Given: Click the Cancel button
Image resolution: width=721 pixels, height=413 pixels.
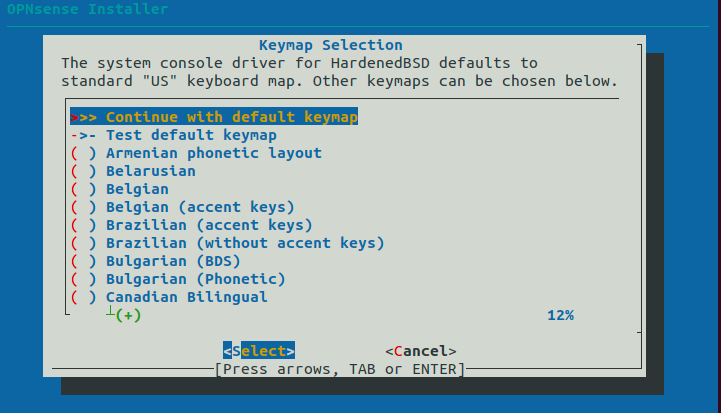Looking at the screenshot, I should coord(421,351).
